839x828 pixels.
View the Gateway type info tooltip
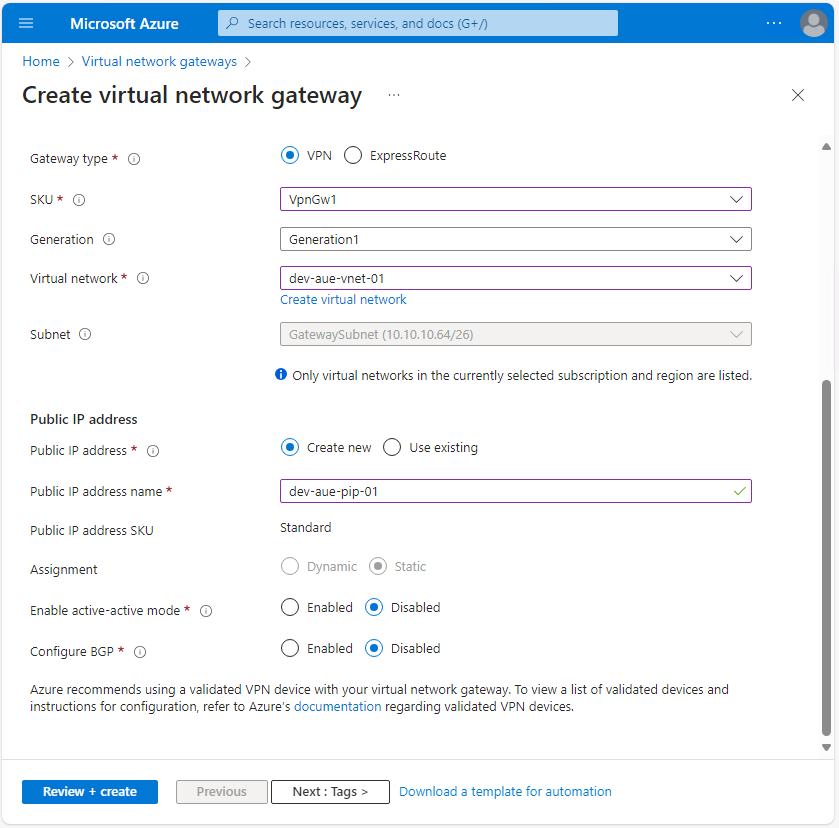click(x=135, y=158)
